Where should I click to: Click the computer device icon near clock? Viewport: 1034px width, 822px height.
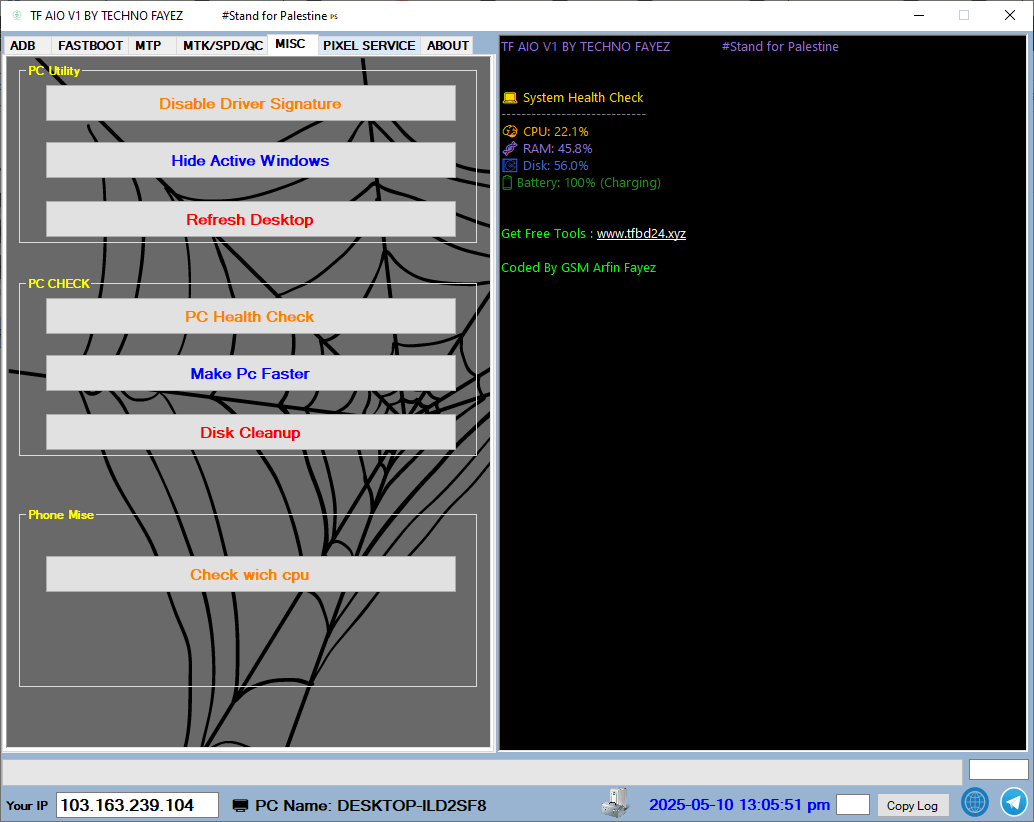pyautogui.click(x=615, y=802)
